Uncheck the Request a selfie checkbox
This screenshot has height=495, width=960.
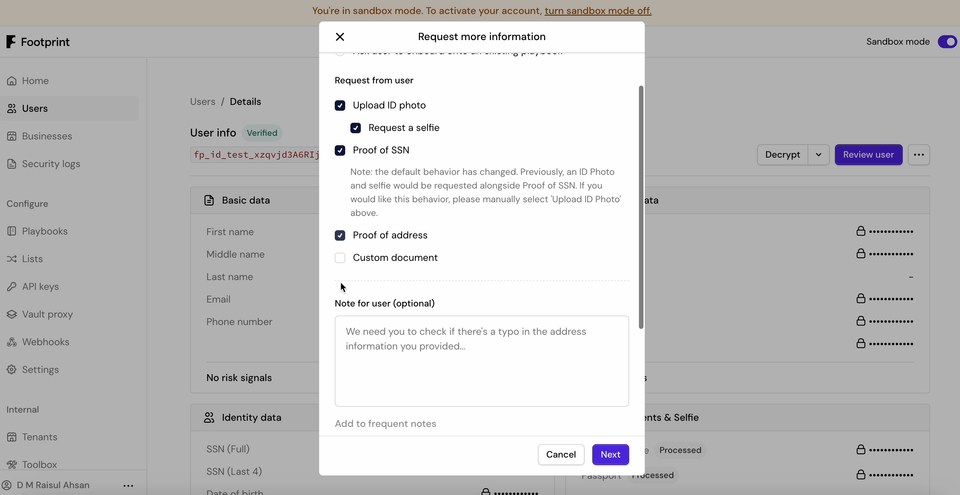[356, 128]
